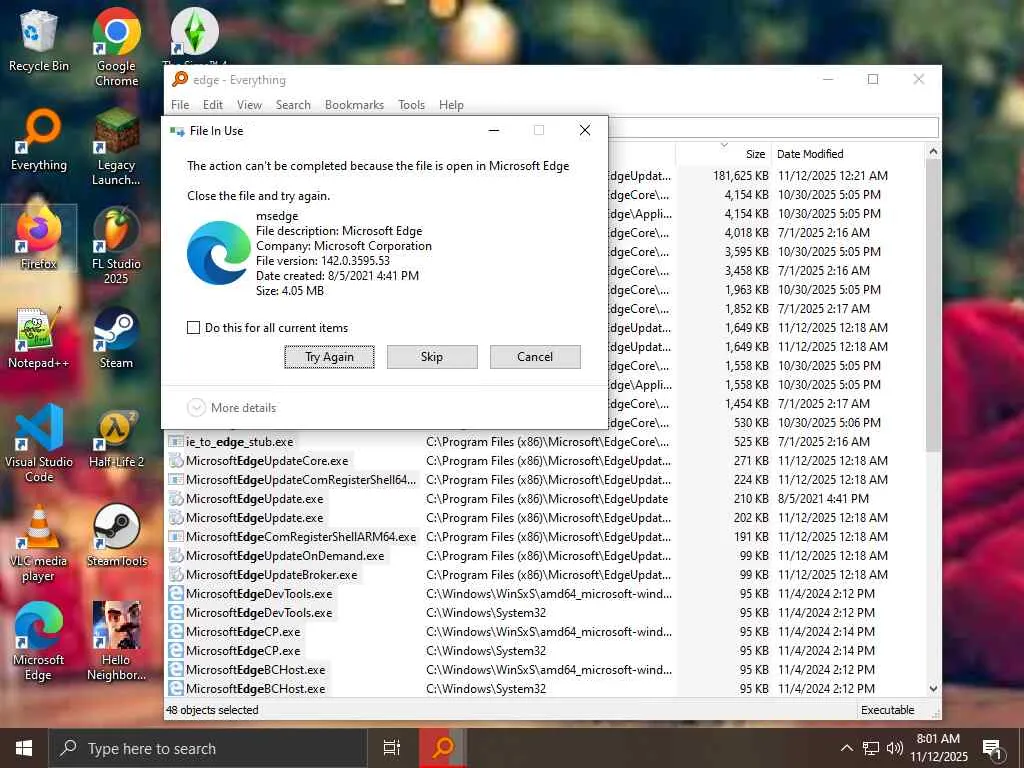
Task: Select the FL Studio 2025 icon
Action: 116,246
